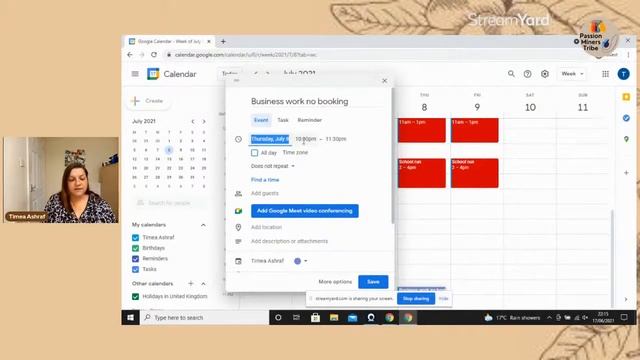
Task: Click the clock icon in event dialog
Action: (x=238, y=139)
